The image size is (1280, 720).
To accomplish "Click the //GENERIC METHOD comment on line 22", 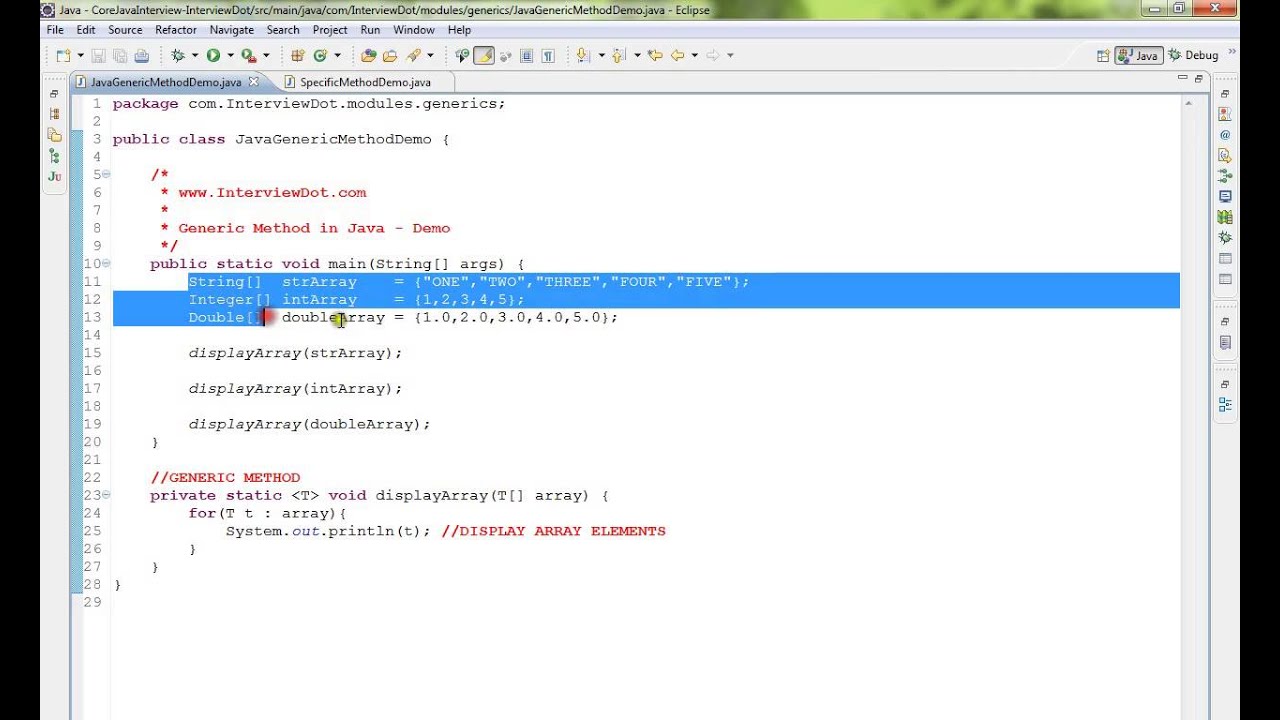I will coord(225,478).
